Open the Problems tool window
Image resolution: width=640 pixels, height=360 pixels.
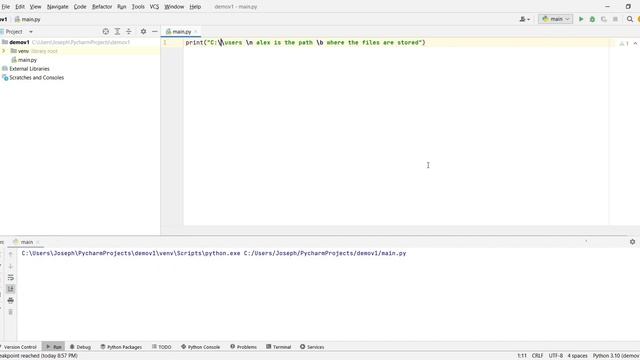point(243,347)
